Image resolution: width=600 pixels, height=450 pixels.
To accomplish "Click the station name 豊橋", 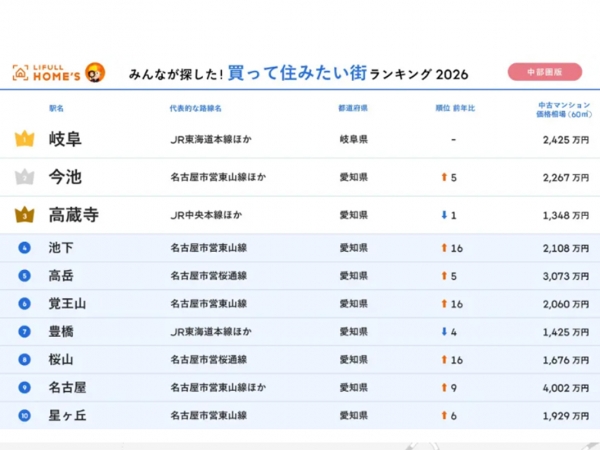I will point(61,332).
